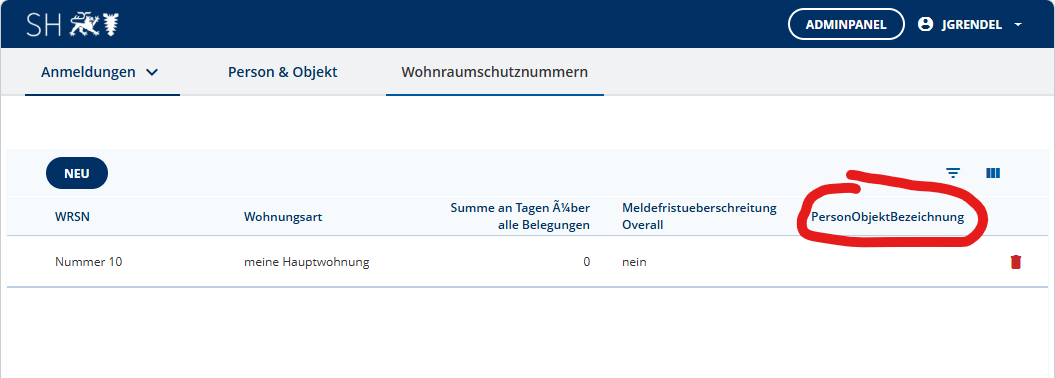This screenshot has width=1055, height=378.
Task: Select the Nummer 10 cell
Action: click(89, 262)
